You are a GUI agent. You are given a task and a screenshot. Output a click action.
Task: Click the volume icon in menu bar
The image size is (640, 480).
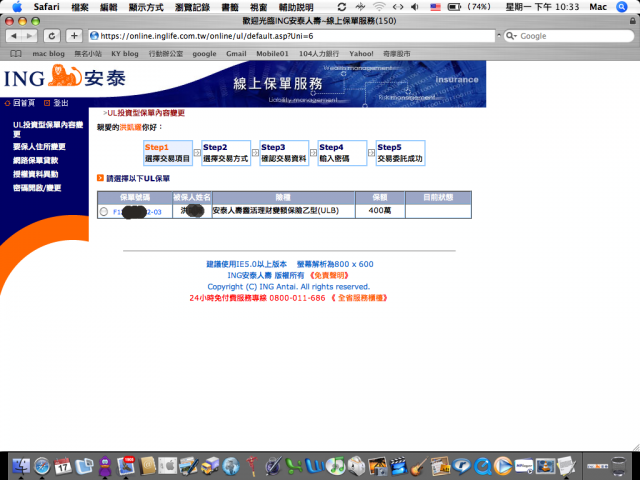coord(415,7)
